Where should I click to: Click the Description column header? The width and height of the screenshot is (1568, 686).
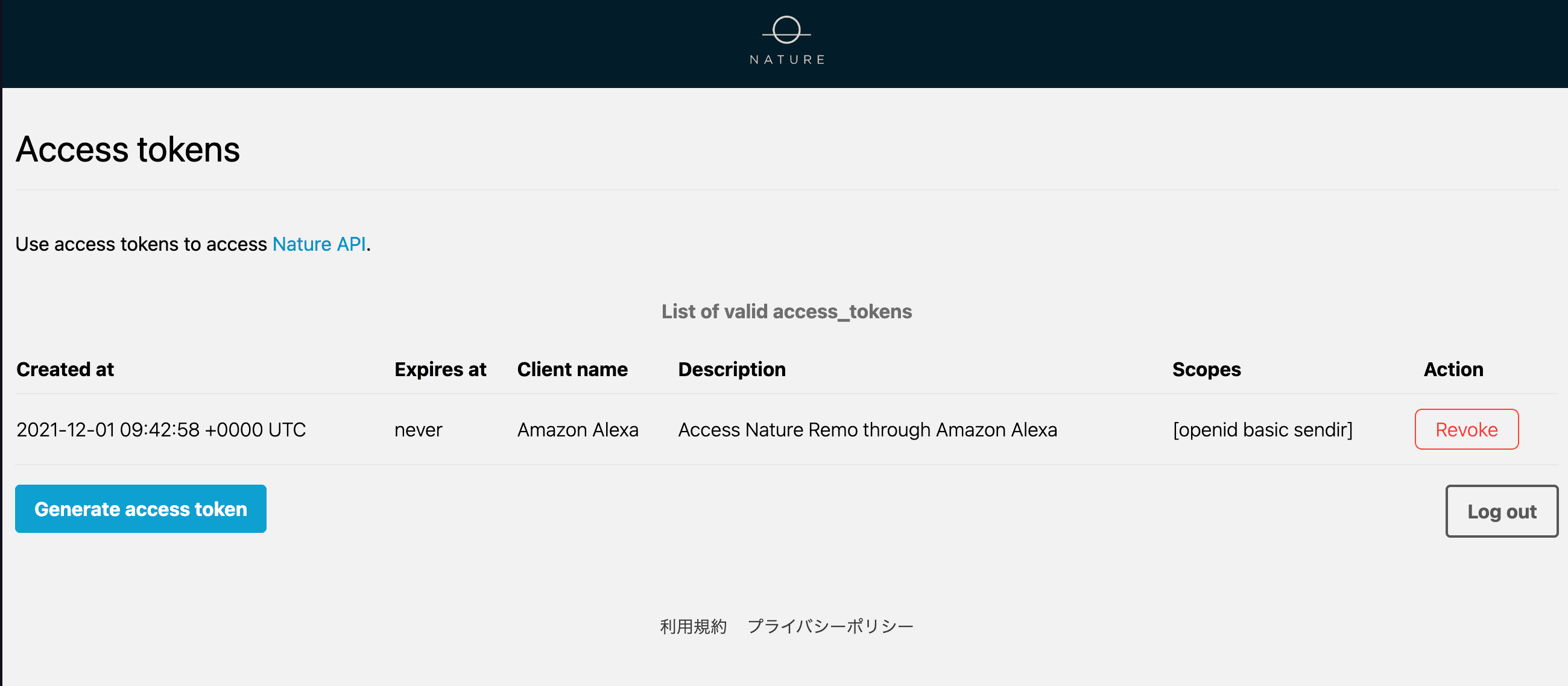tap(732, 370)
